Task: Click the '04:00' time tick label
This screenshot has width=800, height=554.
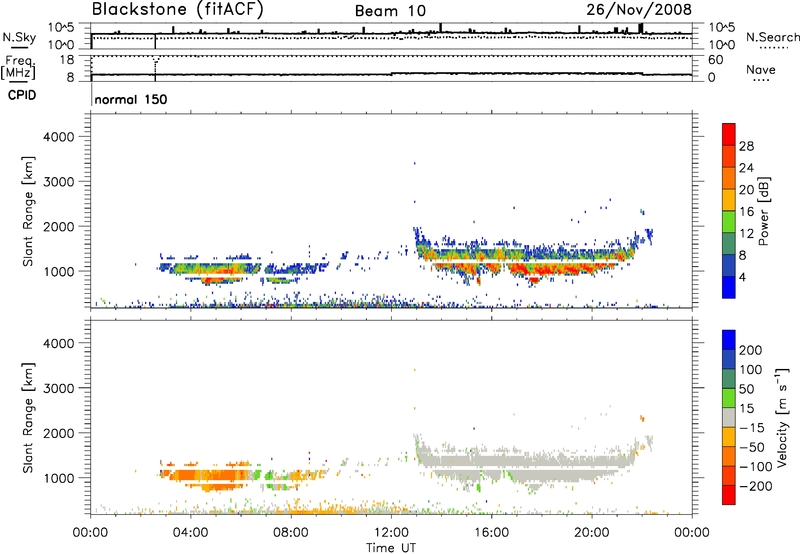Action: [x=190, y=533]
